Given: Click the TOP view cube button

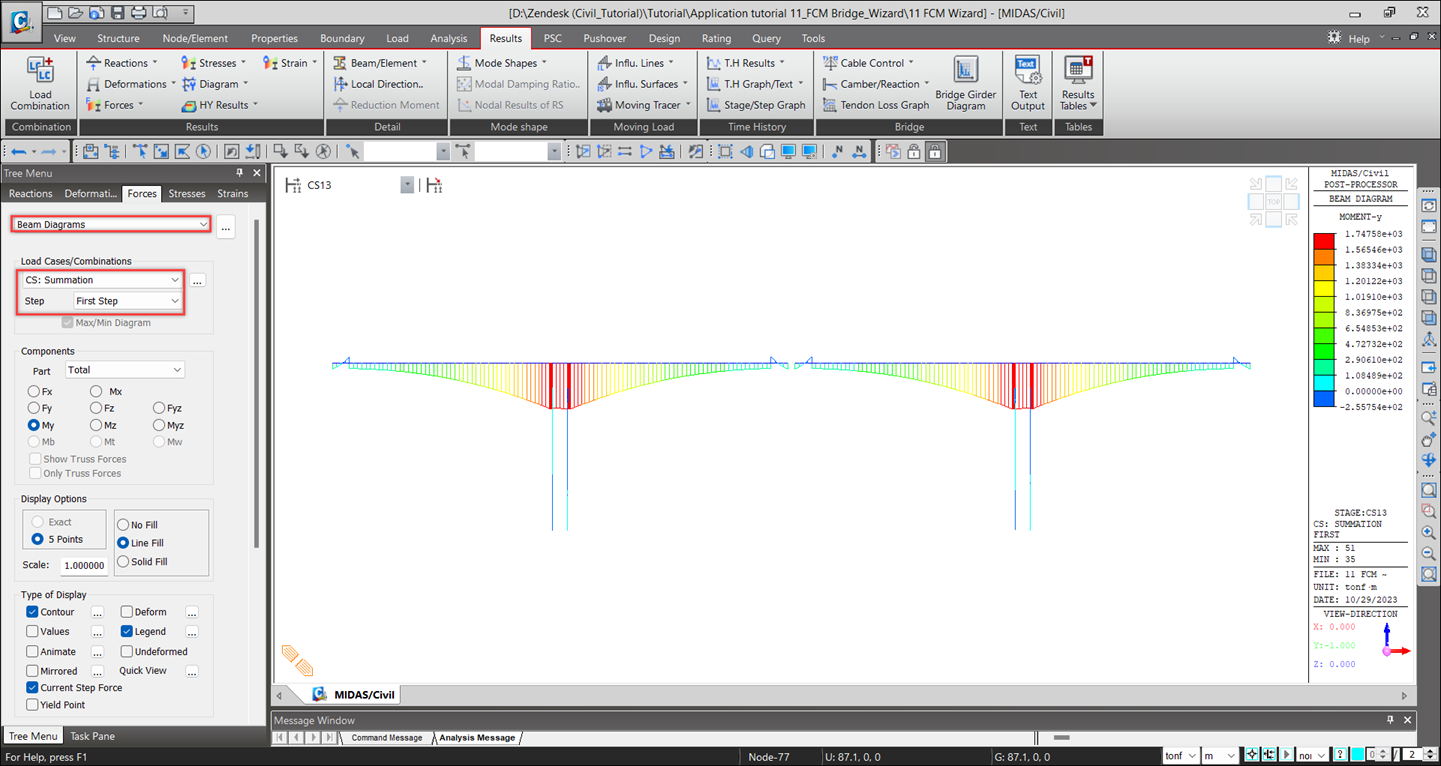Looking at the screenshot, I should coord(1273,201).
